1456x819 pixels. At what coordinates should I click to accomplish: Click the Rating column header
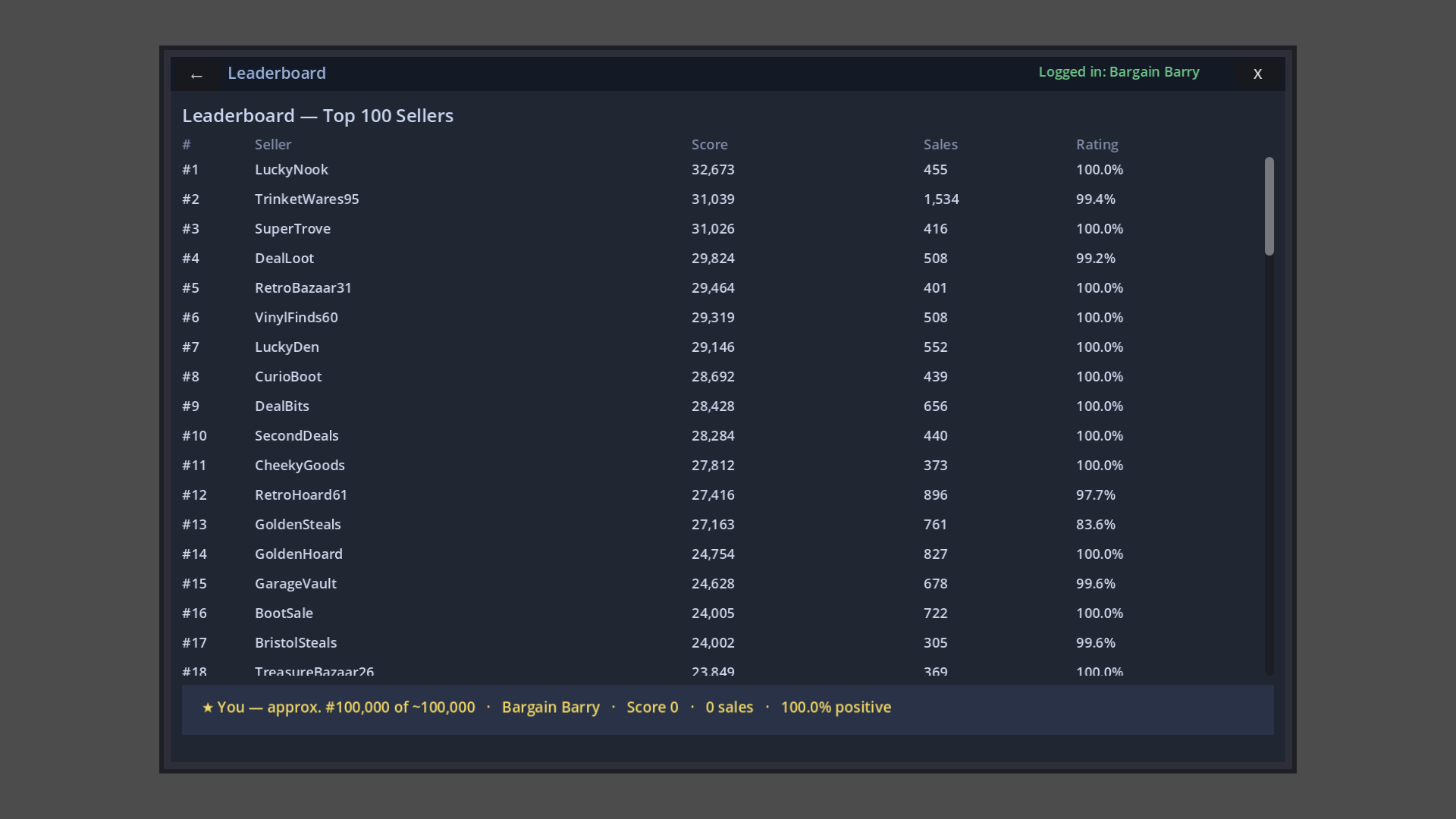click(x=1097, y=145)
